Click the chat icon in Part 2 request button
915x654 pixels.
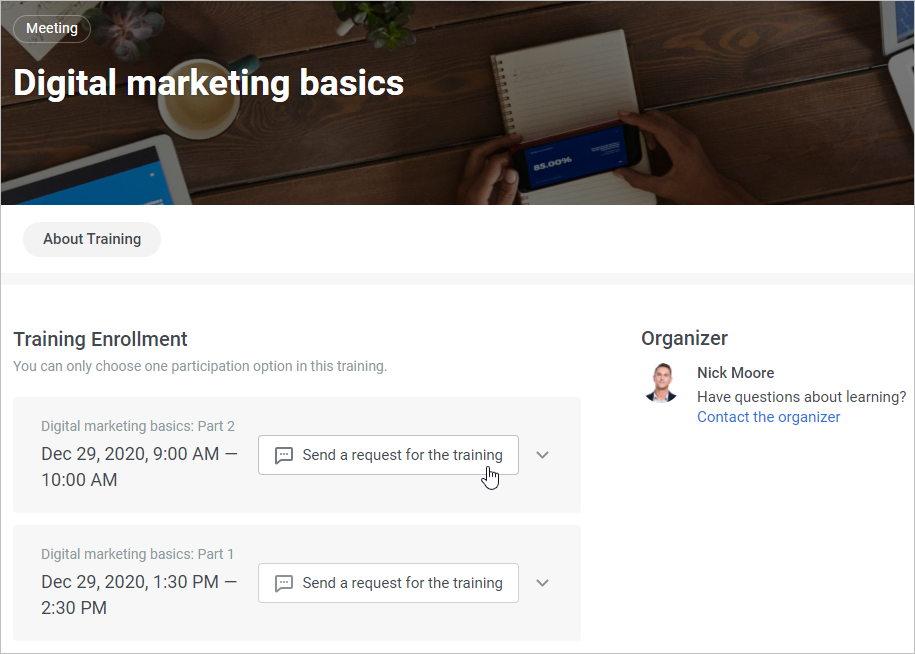pyautogui.click(x=284, y=455)
